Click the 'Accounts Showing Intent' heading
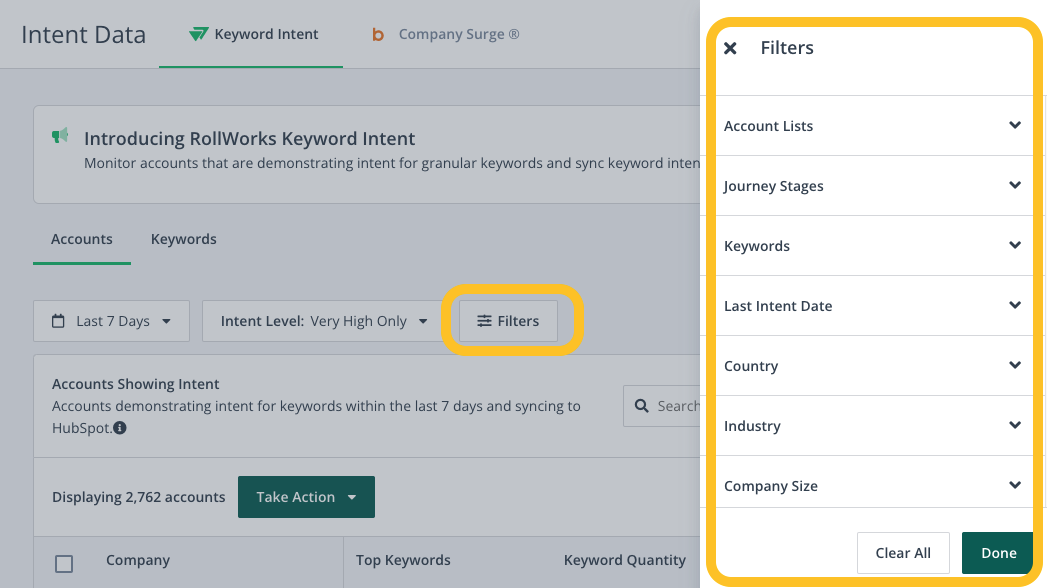The image size is (1047, 588). (136, 384)
